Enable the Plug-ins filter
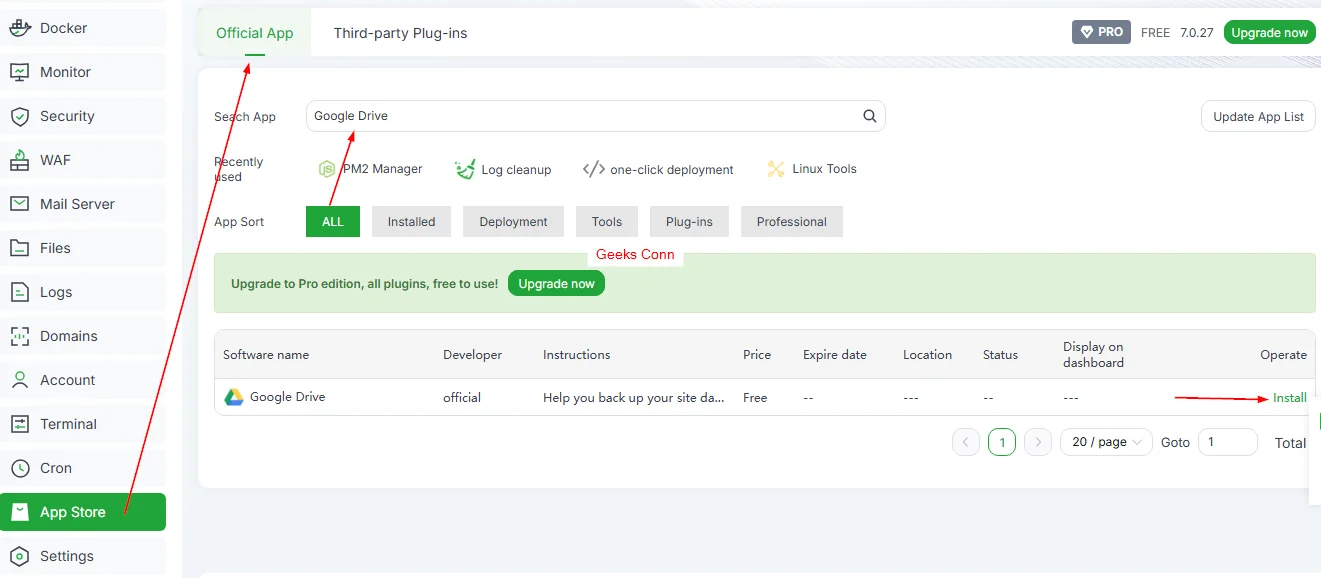The width and height of the screenshot is (1321, 578). click(688, 221)
